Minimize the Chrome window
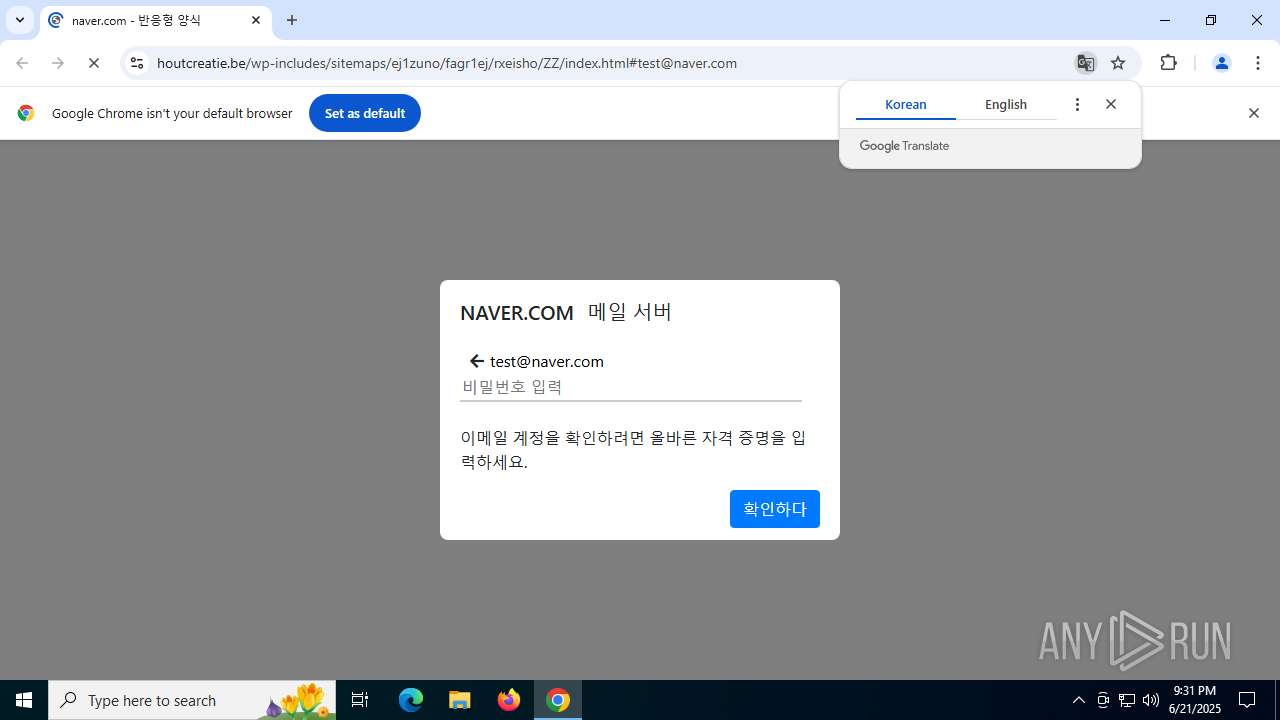 click(1164, 20)
